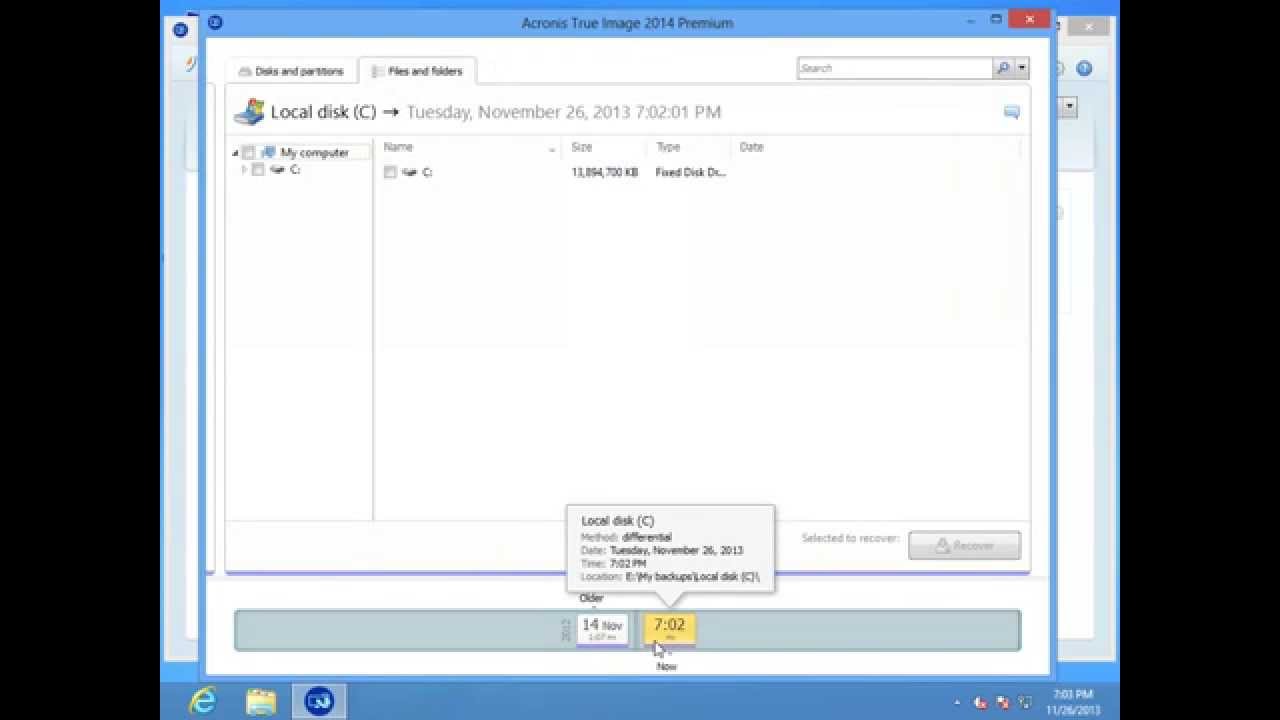Tick the C: checkbox in file list
The height and width of the screenshot is (720, 1280).
click(x=390, y=172)
